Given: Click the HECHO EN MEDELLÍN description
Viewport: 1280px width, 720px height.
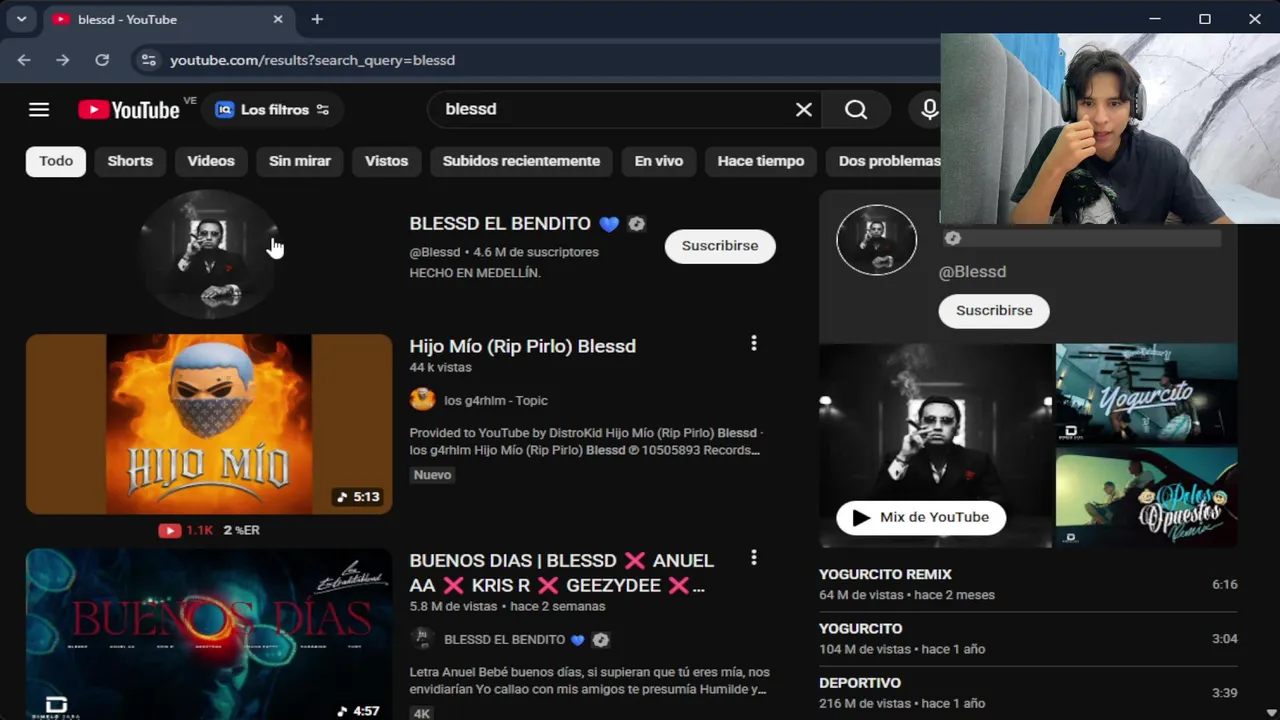Looking at the screenshot, I should tap(475, 273).
